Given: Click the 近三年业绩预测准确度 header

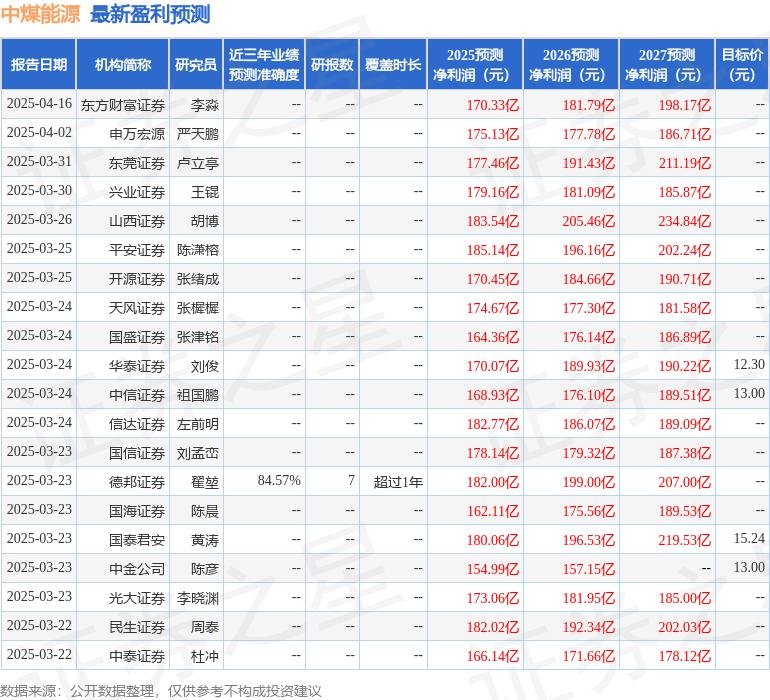Looking at the screenshot, I should 264,64.
